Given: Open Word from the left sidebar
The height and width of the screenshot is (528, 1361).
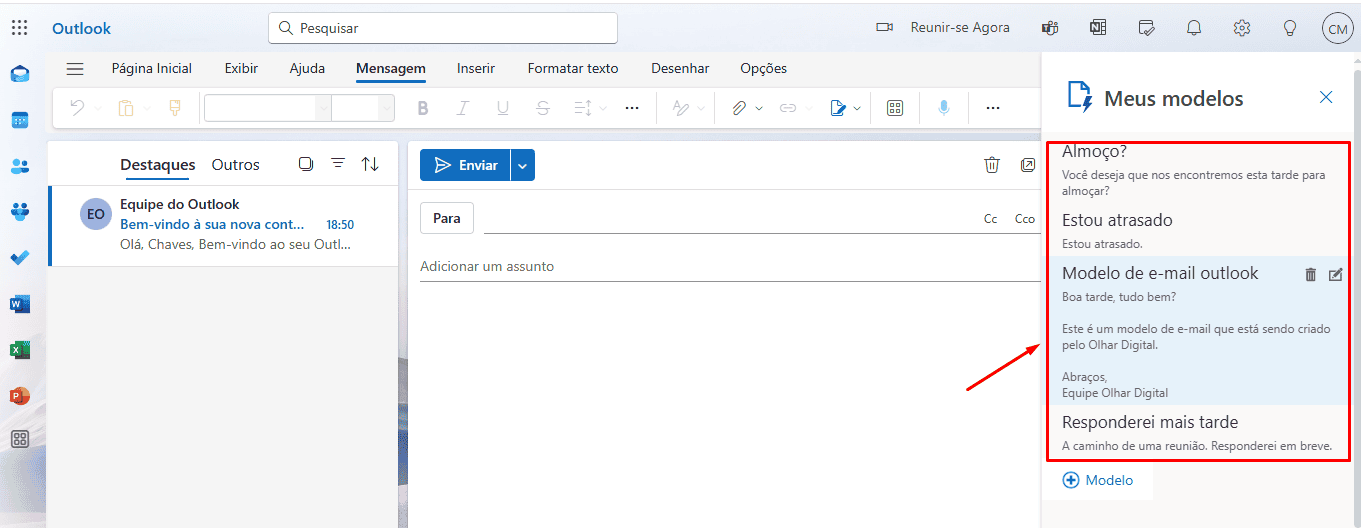Looking at the screenshot, I should click(x=20, y=303).
